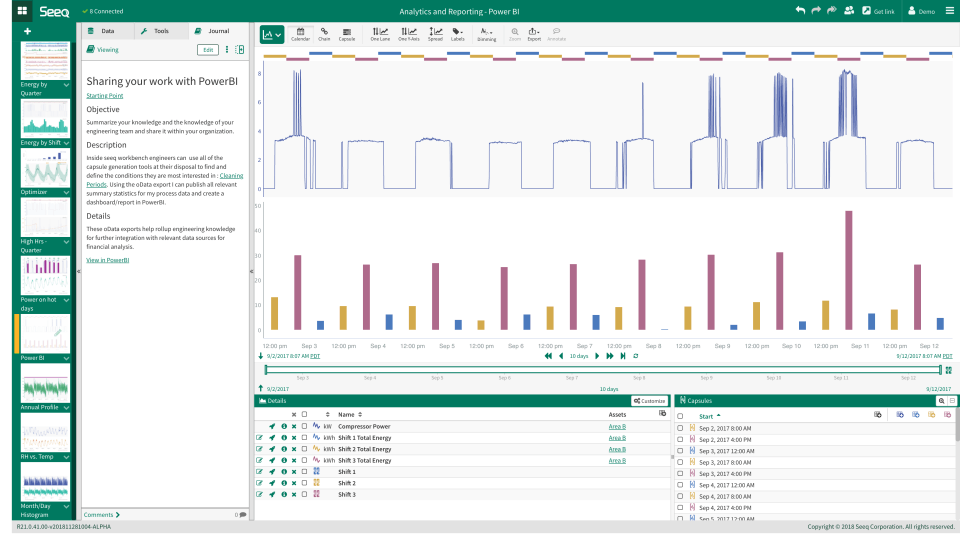Viewport: 960px width, 547px height.
Task: Check the Shift 3 Total Energy checkbox
Action: point(304,460)
